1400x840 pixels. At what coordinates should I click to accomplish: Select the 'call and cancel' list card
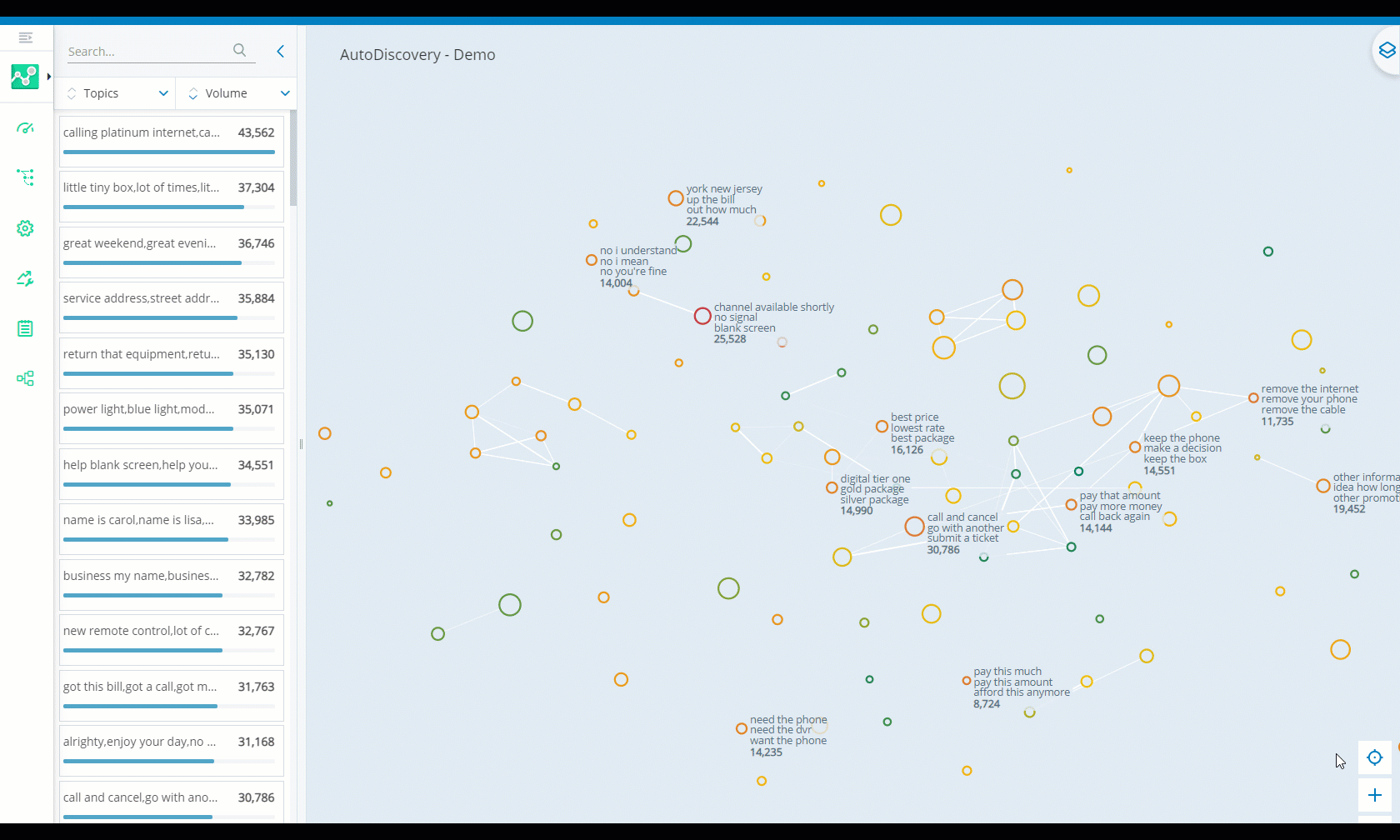tap(172, 802)
